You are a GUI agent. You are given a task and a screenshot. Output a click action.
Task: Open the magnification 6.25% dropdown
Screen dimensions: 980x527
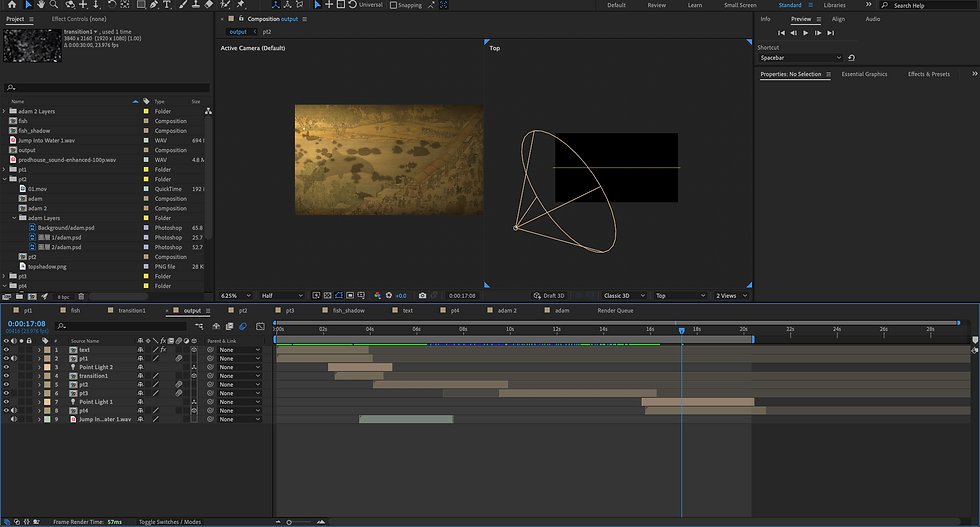click(x=236, y=296)
